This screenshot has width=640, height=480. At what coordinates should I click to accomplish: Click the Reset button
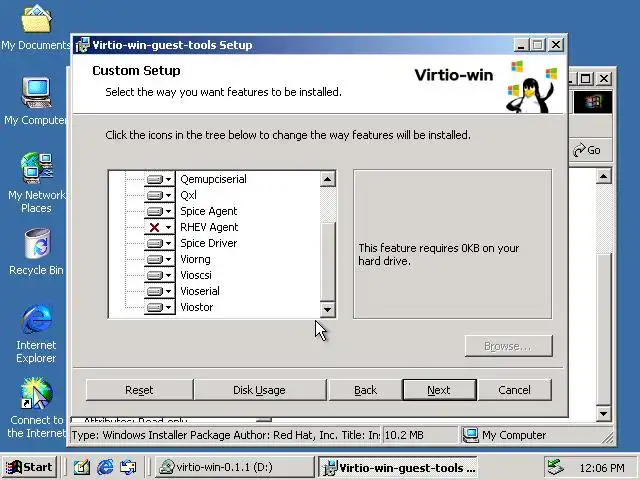(139, 390)
